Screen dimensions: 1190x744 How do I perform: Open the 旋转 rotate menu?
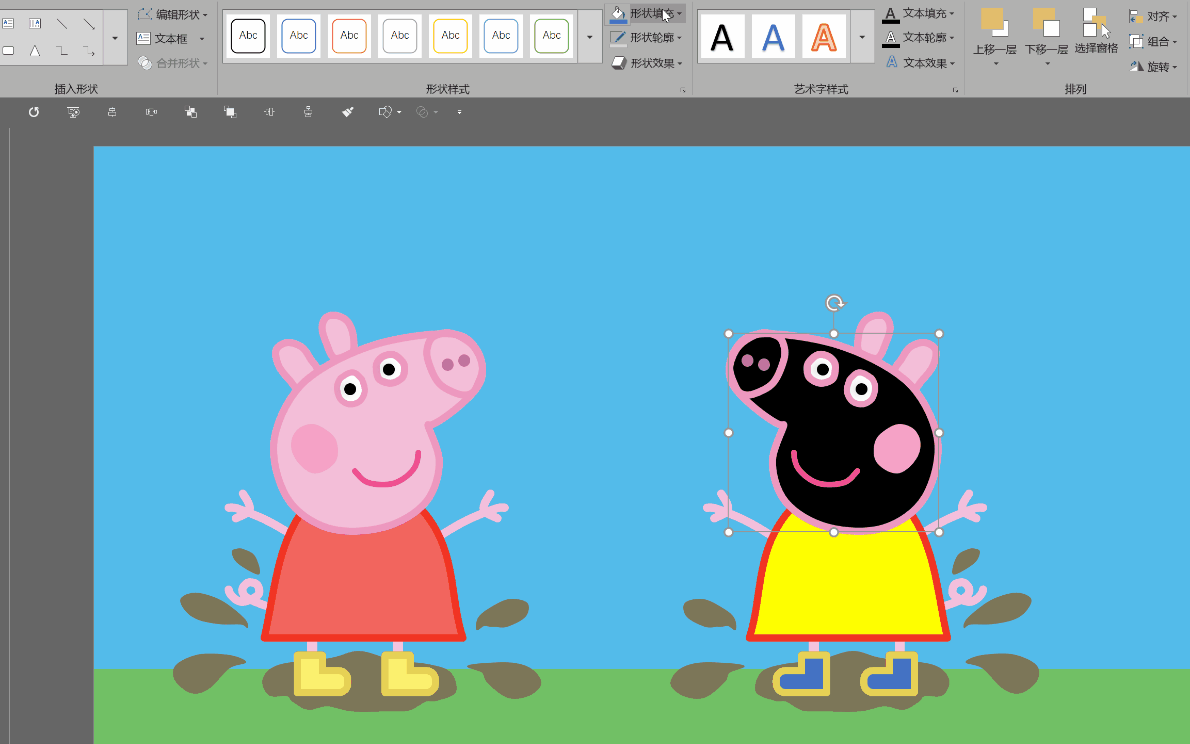tap(1152, 67)
